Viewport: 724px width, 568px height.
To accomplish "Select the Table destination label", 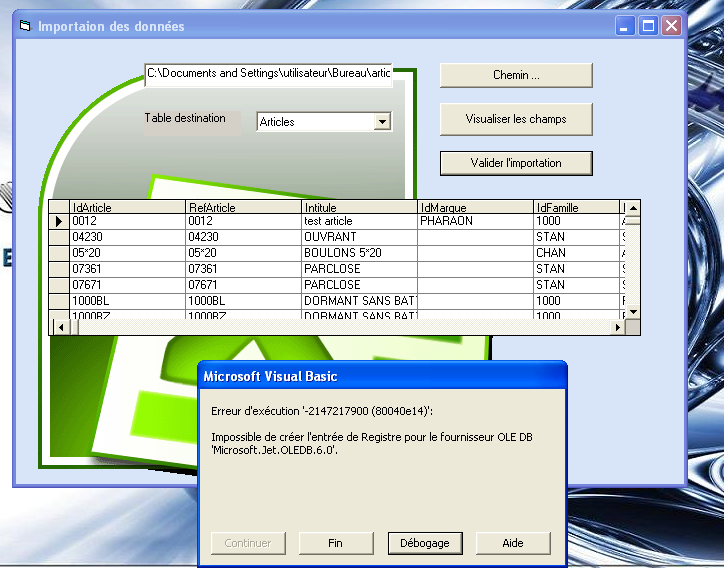I will 185,118.
